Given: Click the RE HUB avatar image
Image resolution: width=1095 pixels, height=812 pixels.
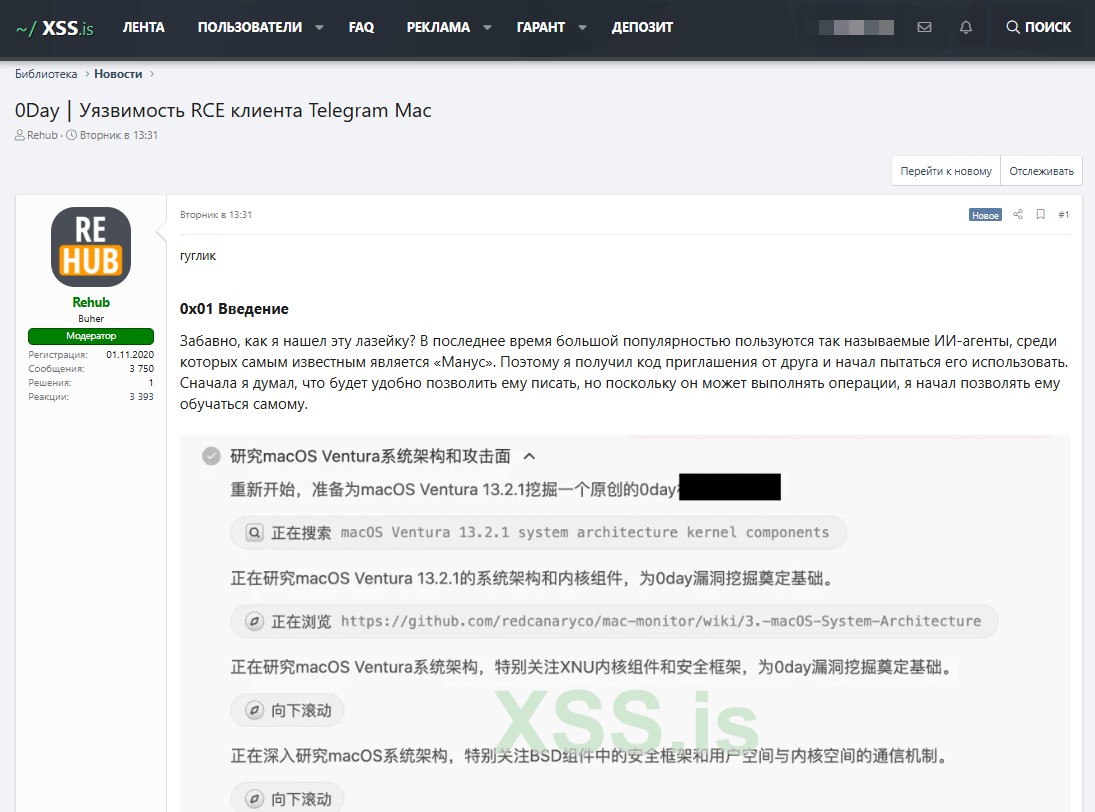Looking at the screenshot, I should coord(91,247).
